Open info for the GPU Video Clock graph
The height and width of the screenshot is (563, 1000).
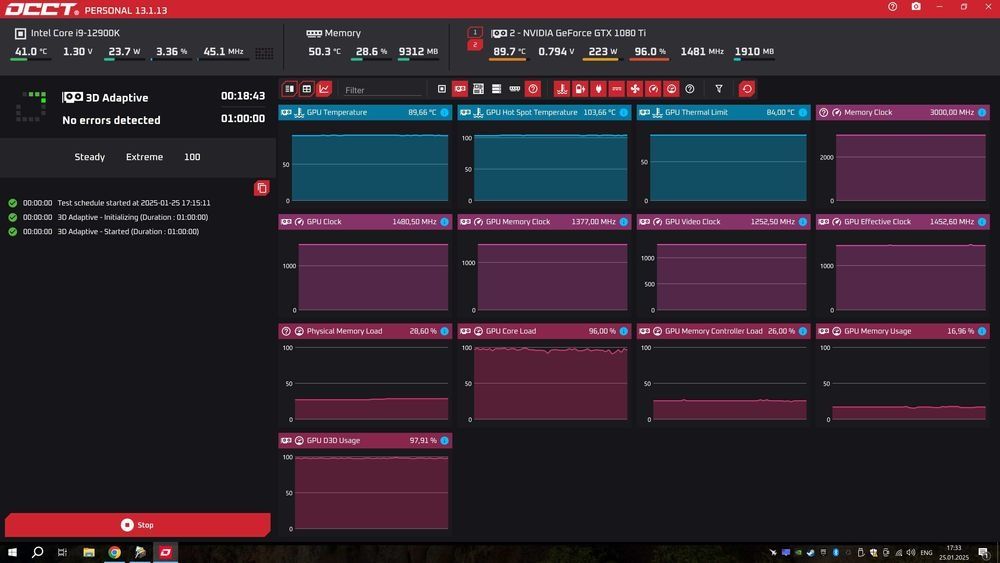tap(803, 222)
